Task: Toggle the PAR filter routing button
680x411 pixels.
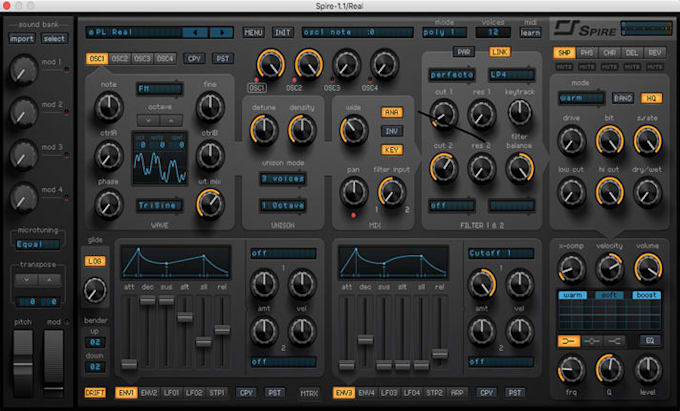Action: 463,52
